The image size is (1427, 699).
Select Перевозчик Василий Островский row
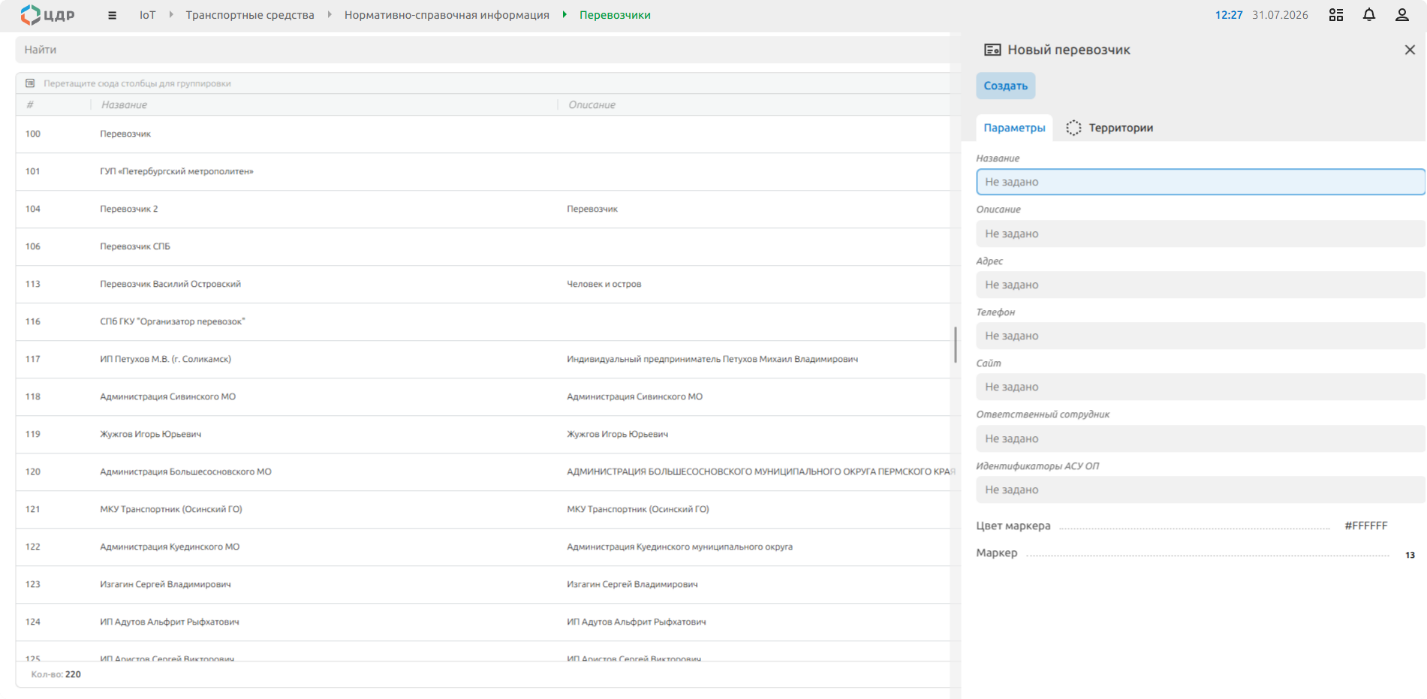click(486, 284)
